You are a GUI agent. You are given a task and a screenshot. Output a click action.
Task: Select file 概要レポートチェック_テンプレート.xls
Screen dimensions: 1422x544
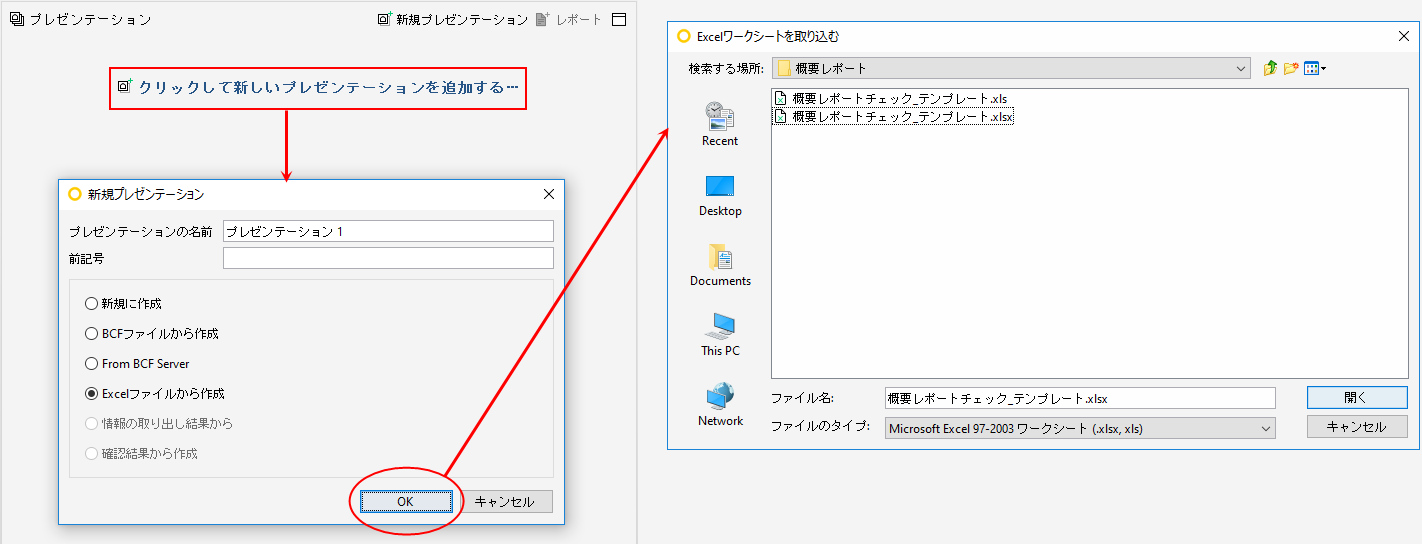point(891,99)
